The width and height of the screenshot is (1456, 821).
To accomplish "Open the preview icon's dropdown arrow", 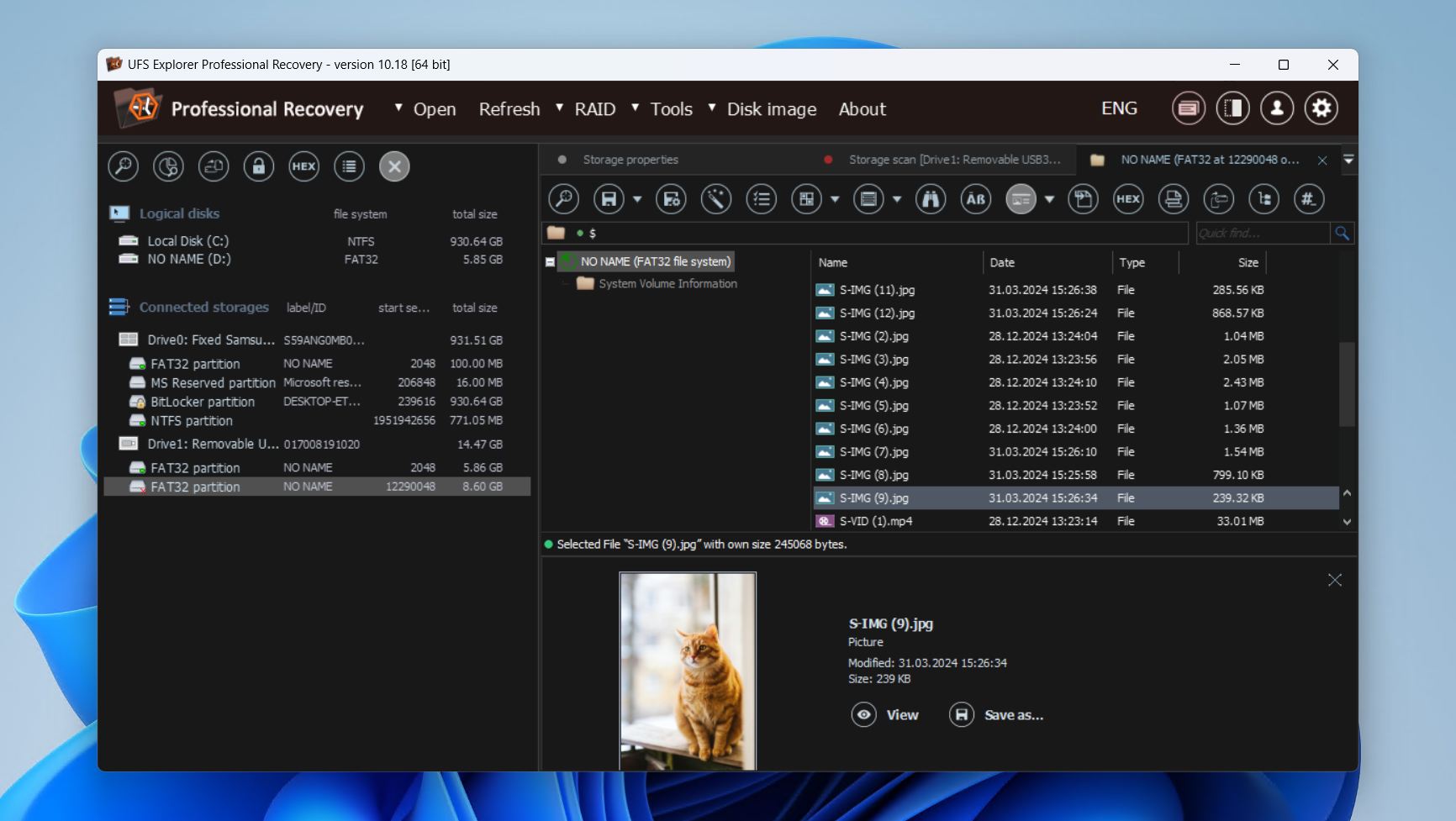I will click(1048, 199).
